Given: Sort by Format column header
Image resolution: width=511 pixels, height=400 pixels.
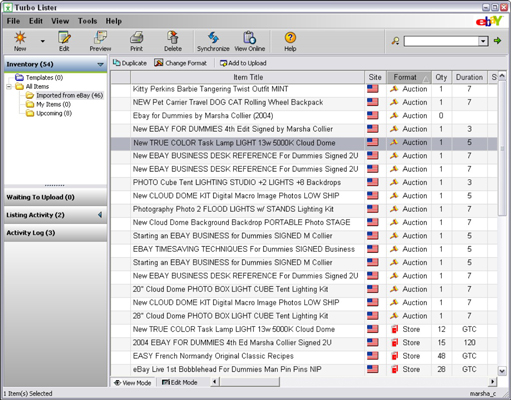Looking at the screenshot, I should (x=409, y=77).
